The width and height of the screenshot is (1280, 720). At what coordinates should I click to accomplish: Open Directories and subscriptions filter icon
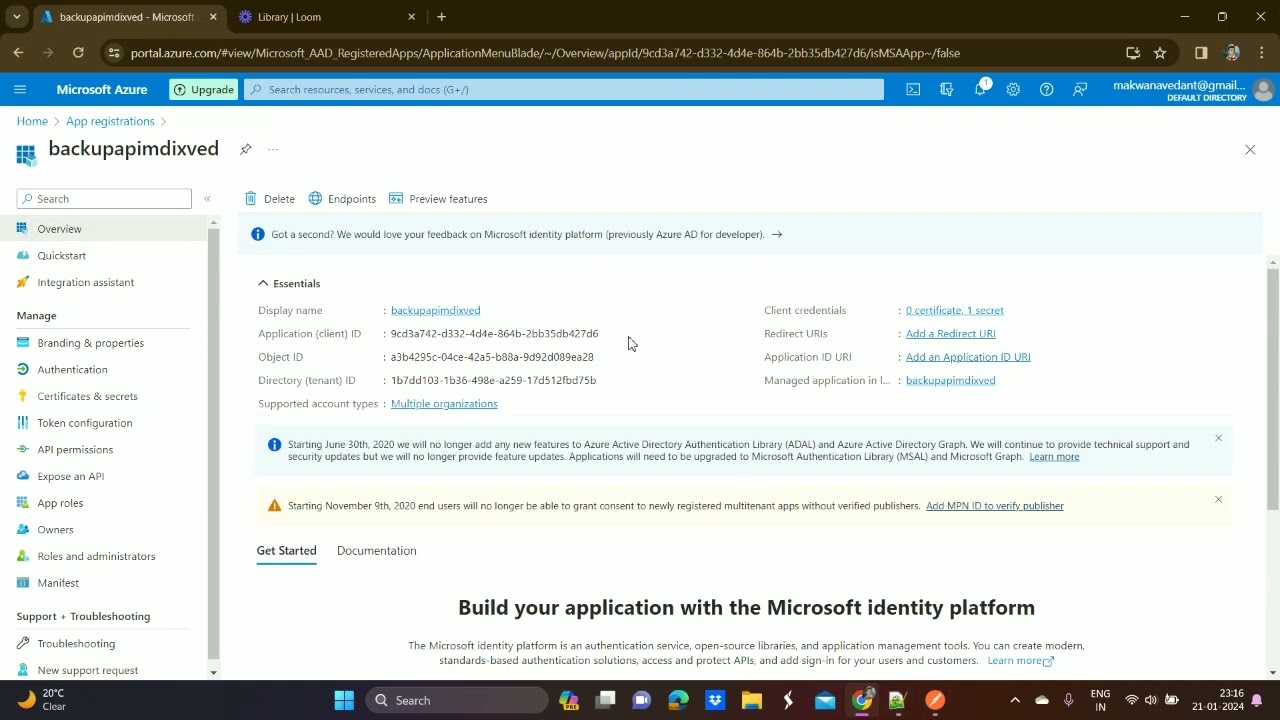click(946, 89)
